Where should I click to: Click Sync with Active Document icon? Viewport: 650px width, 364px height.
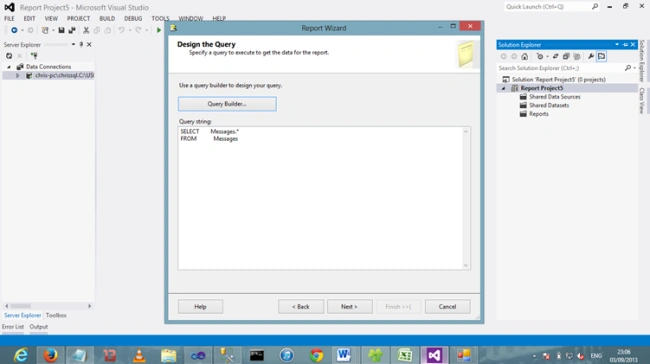[555, 56]
